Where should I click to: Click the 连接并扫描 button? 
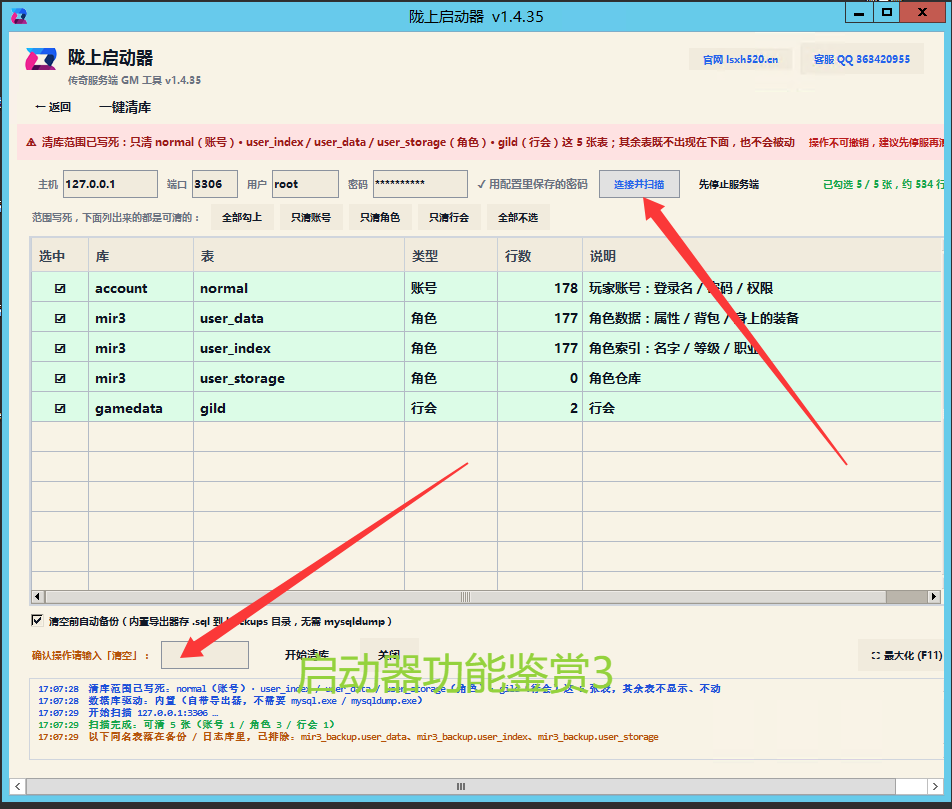click(639, 184)
